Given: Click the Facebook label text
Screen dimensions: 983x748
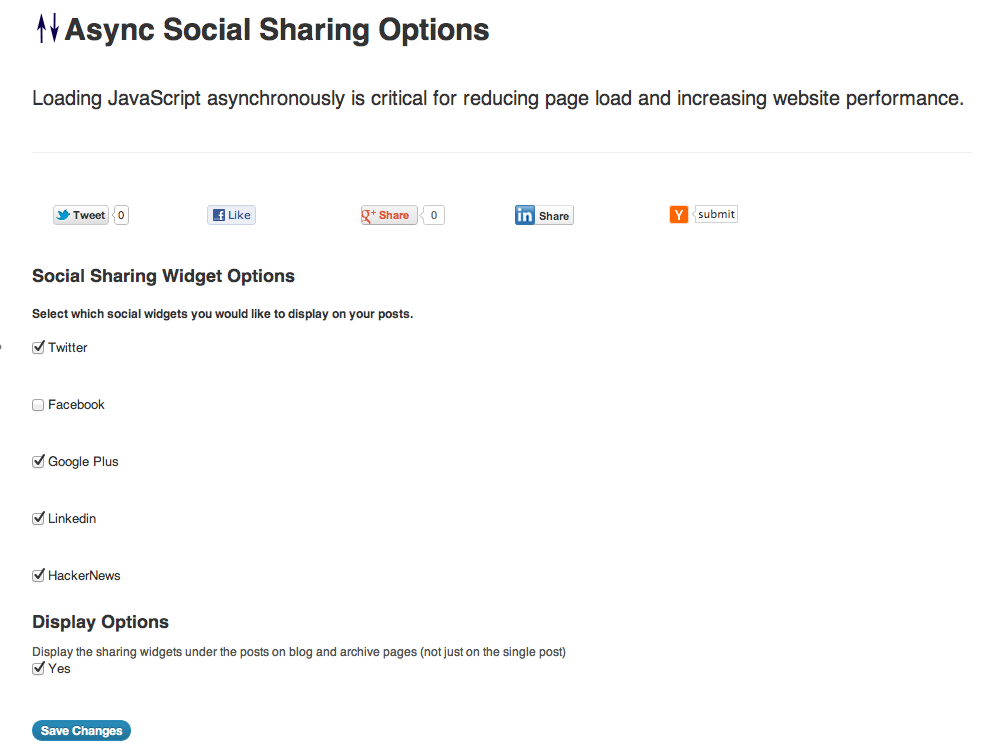Looking at the screenshot, I should click(x=76, y=404).
